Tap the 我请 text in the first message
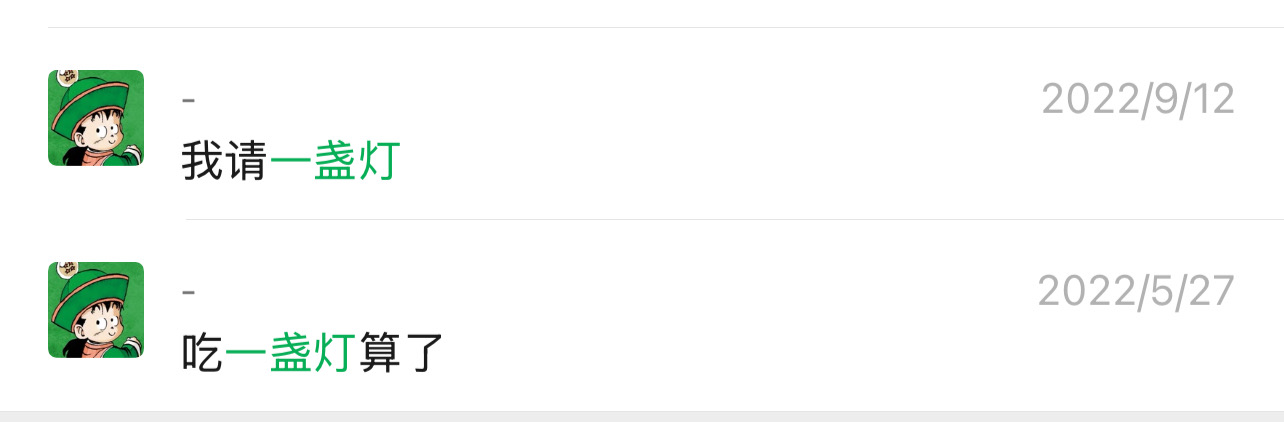1284x422 pixels. coord(224,162)
